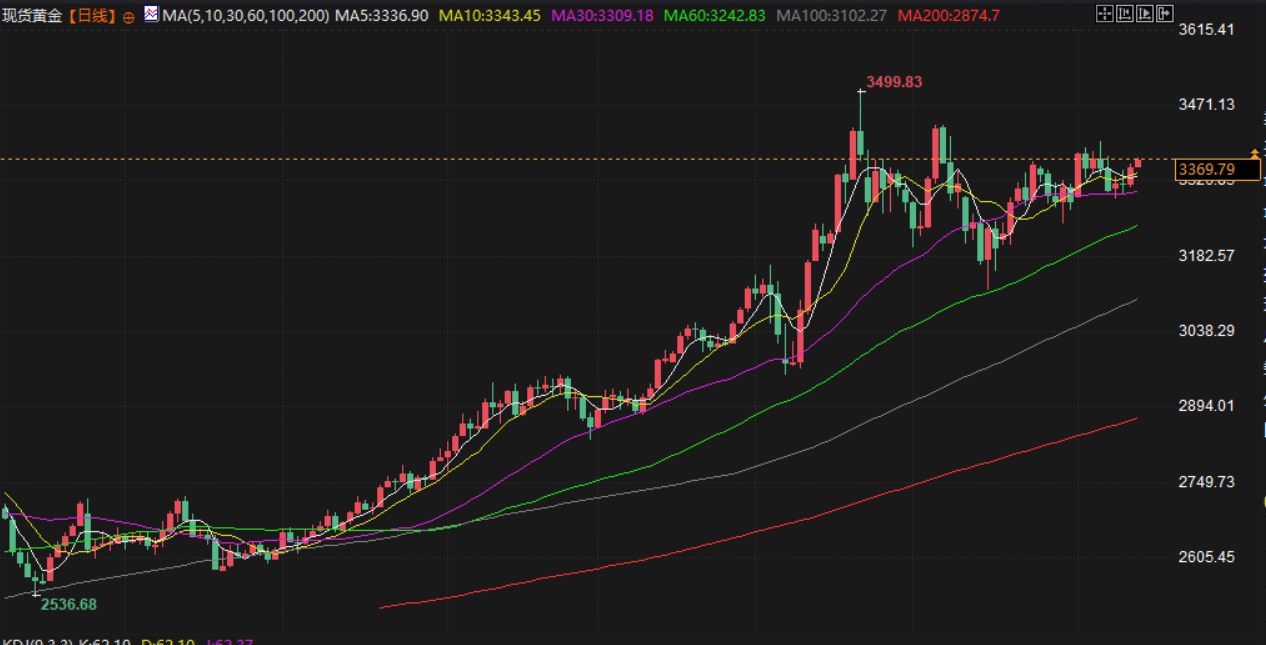The width and height of the screenshot is (1266, 645).
Task: Click the exit-arrow panel icon at top right
Action: (x=1165, y=14)
